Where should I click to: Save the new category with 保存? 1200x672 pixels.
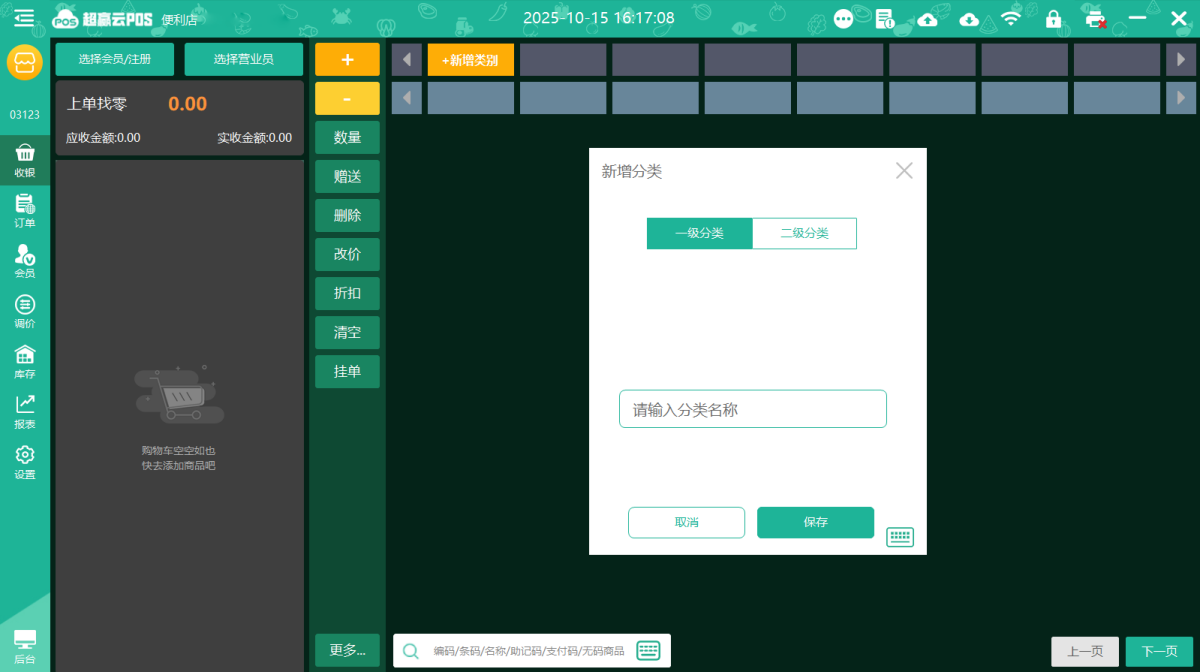point(815,522)
